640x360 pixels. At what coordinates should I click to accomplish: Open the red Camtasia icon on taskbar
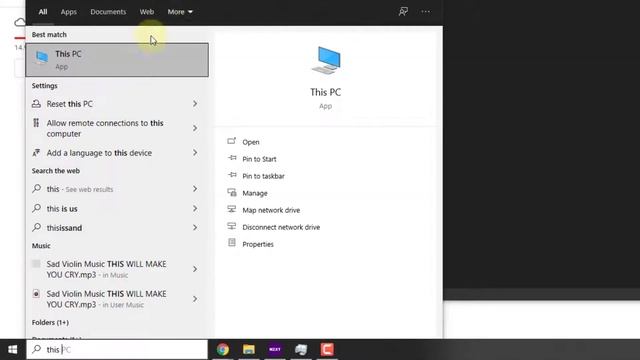click(327, 350)
